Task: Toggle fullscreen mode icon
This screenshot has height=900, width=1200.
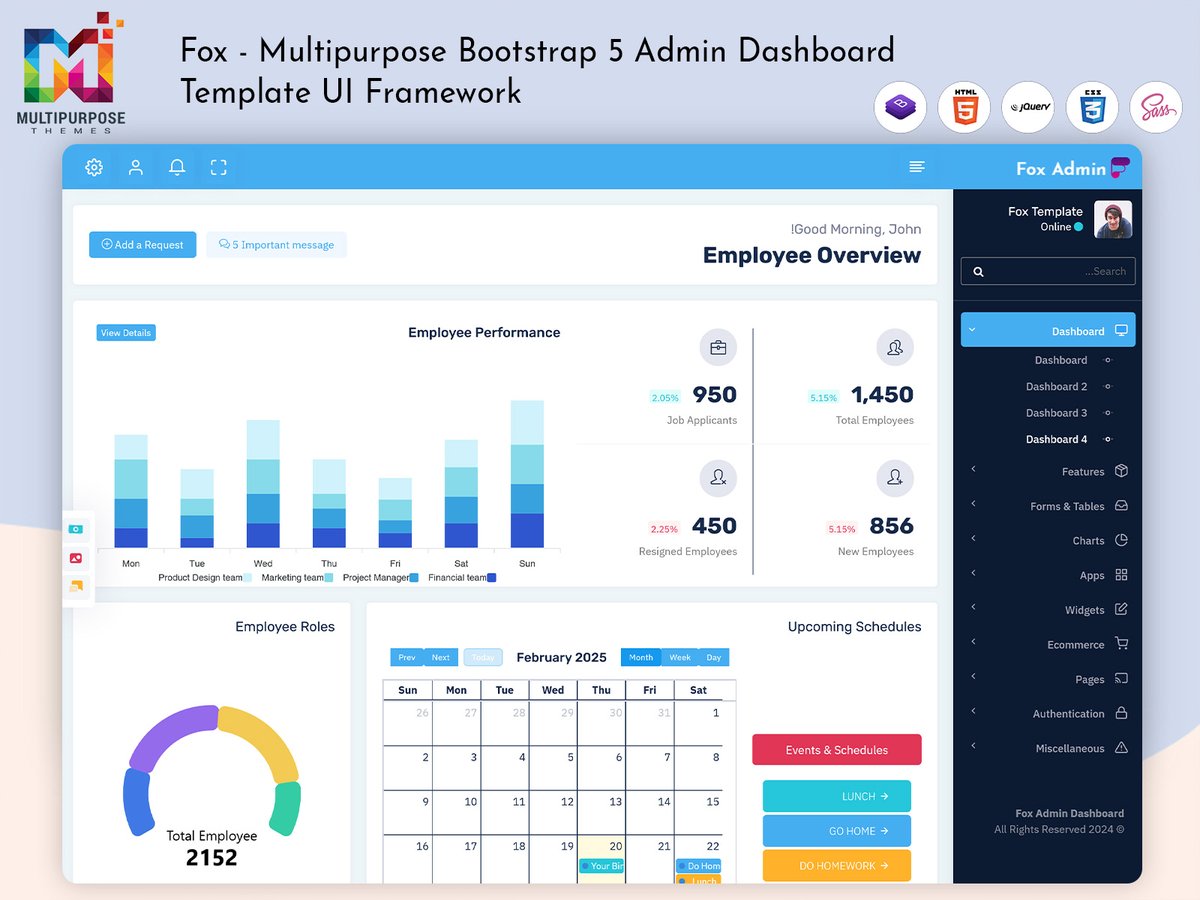Action: click(x=219, y=167)
